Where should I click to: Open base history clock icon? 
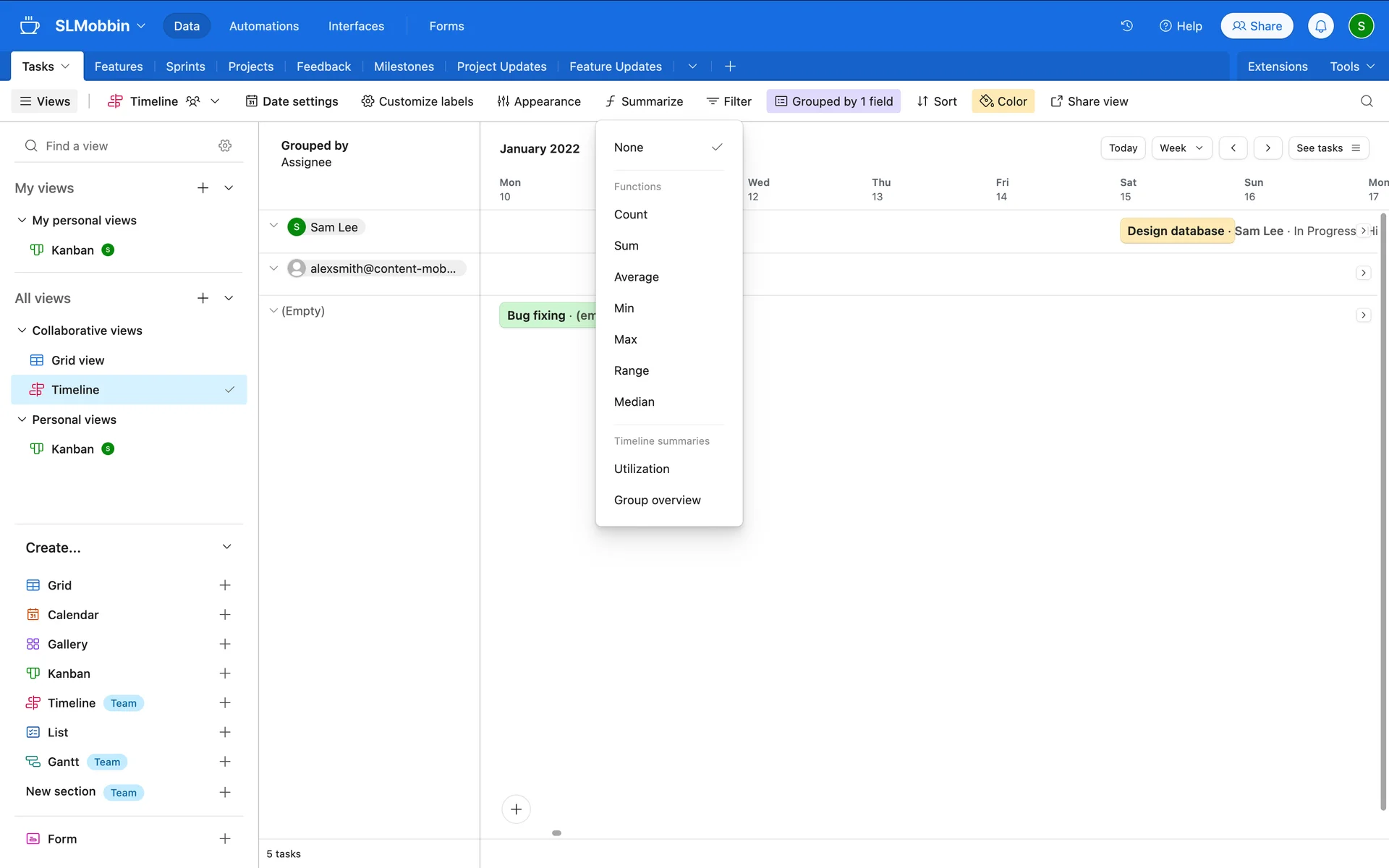(x=1126, y=26)
